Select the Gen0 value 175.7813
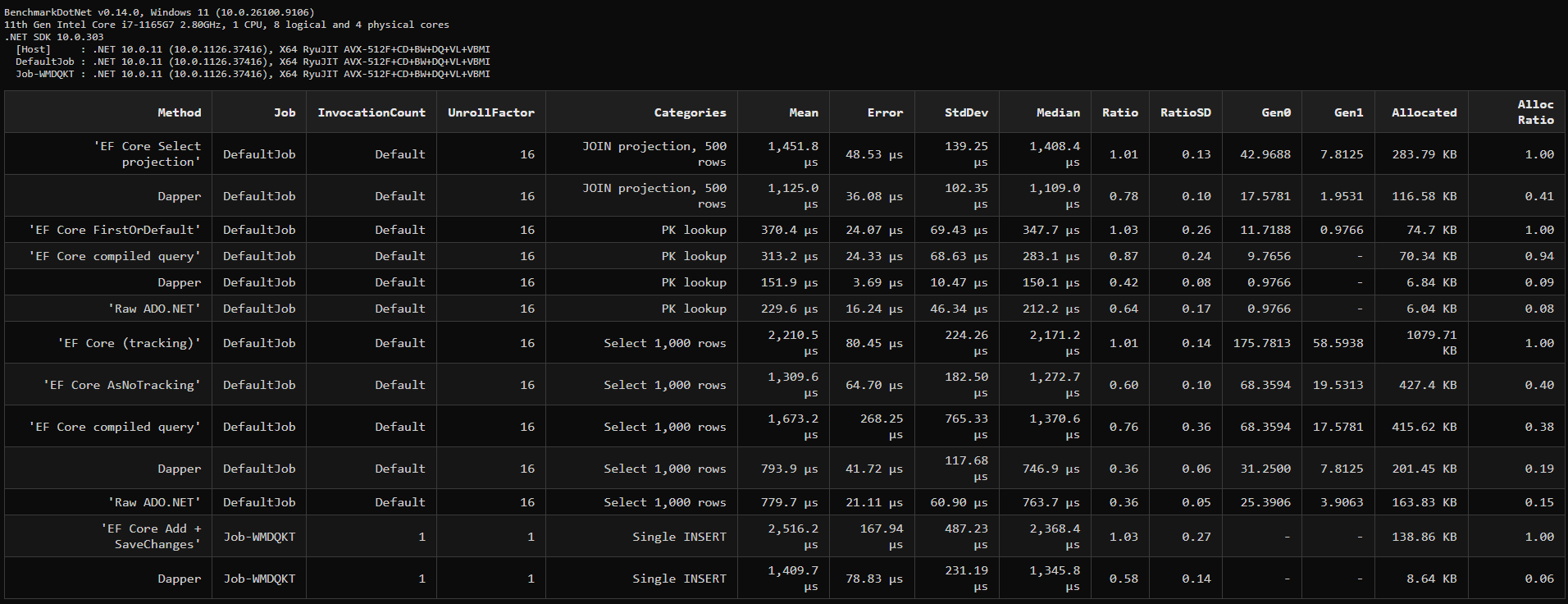The height and width of the screenshot is (604, 1568). tap(1262, 343)
